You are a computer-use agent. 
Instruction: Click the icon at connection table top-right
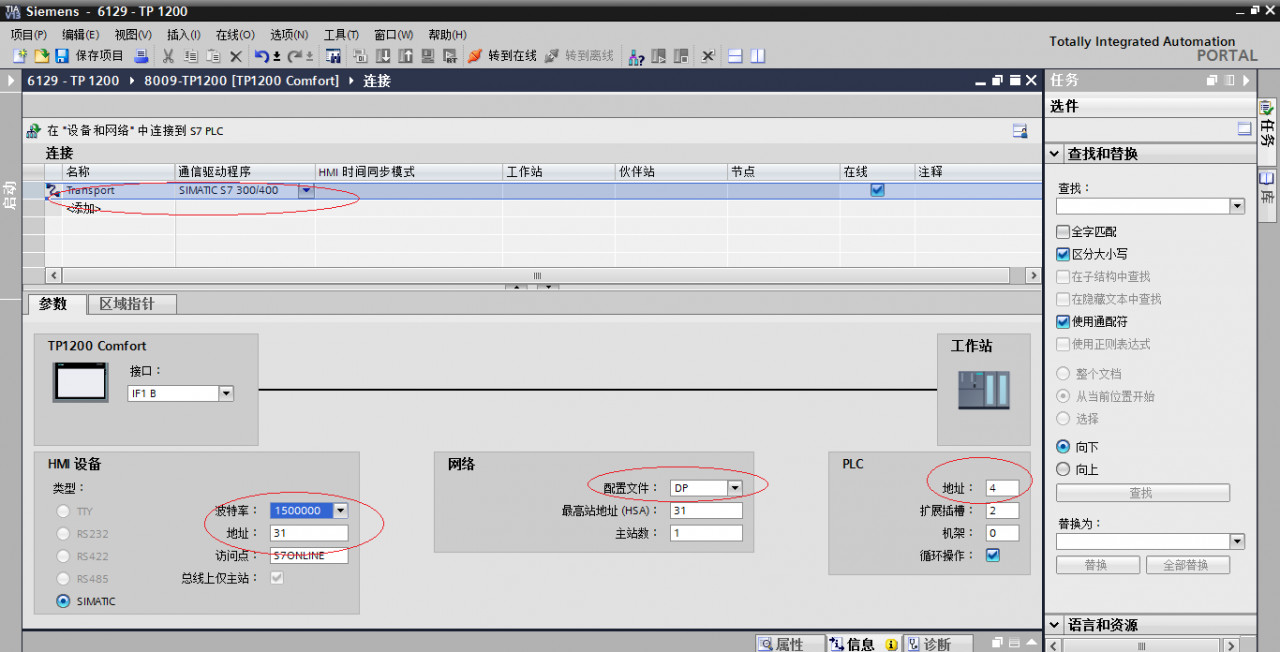click(1020, 130)
